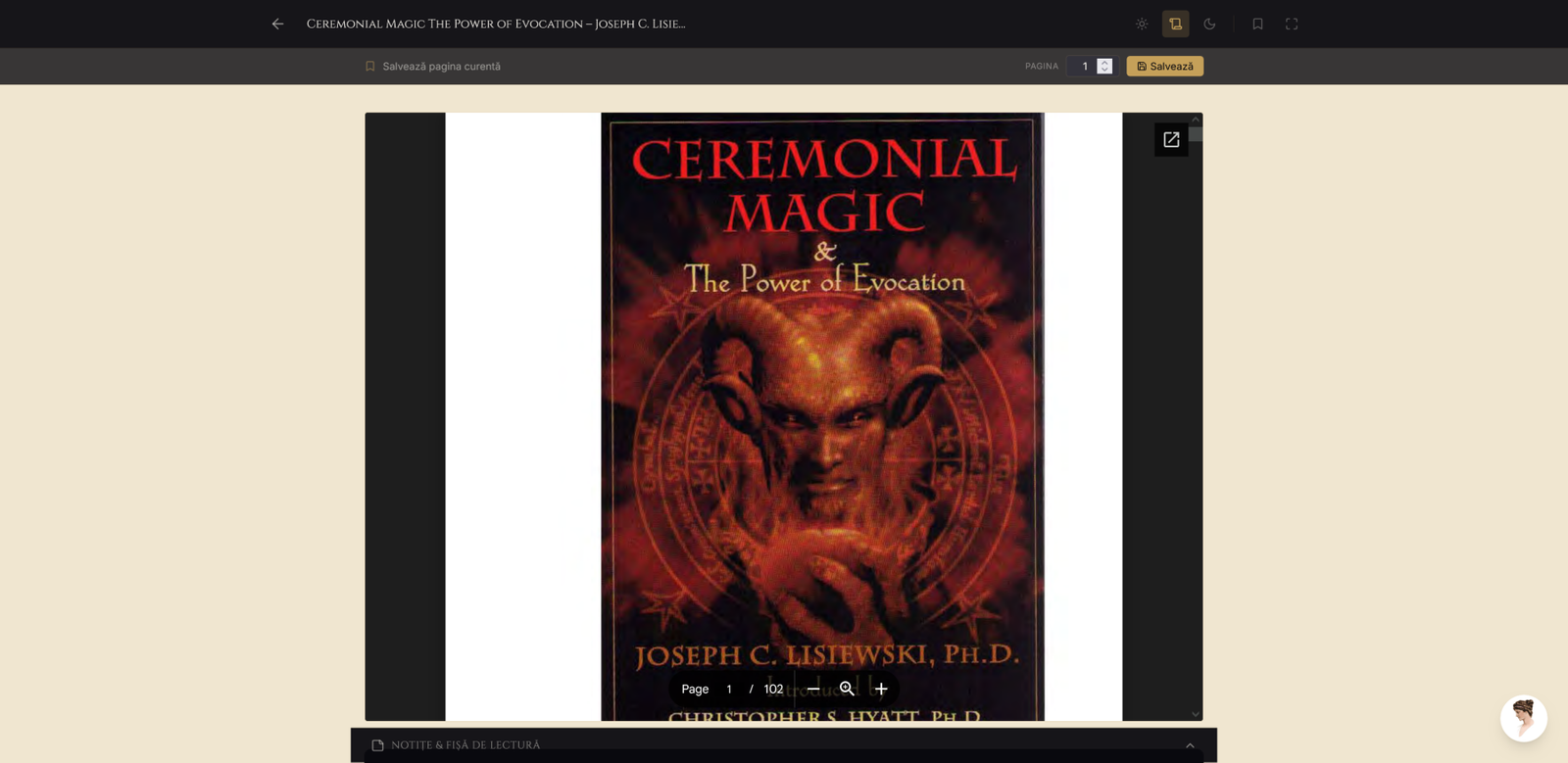Click the magnifier zoom icon

click(847, 689)
